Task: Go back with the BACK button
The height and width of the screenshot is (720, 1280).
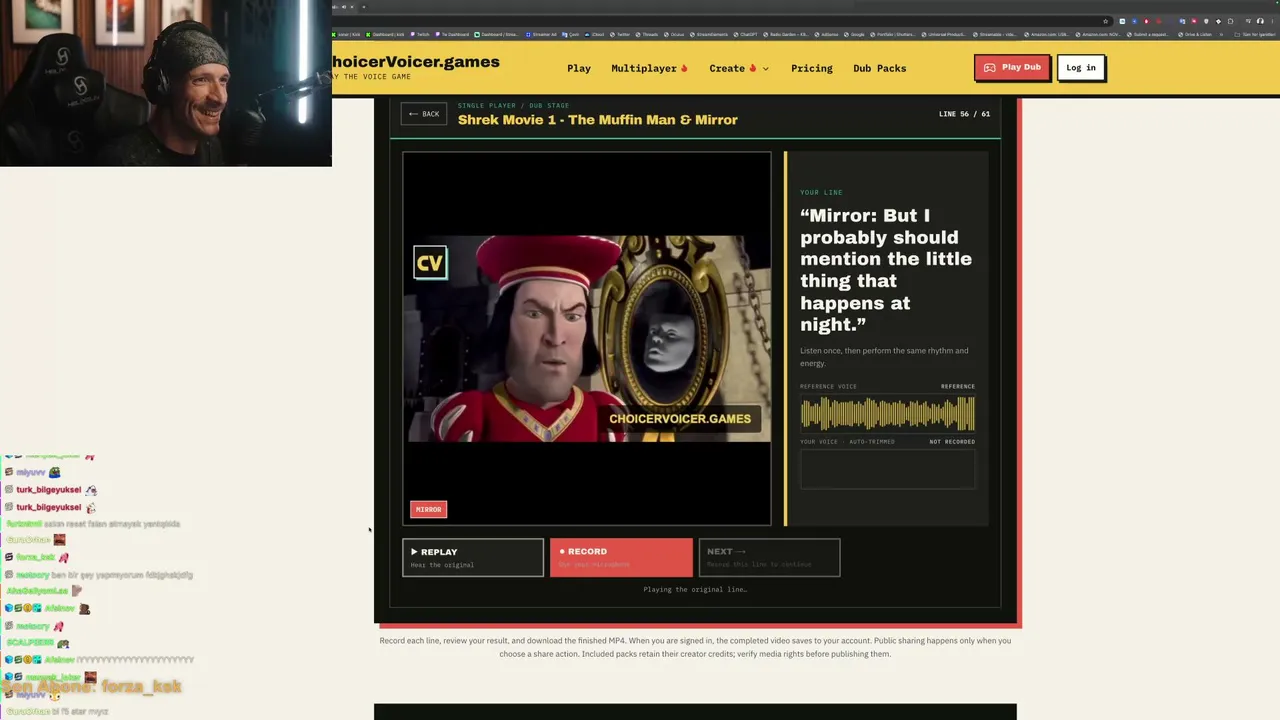Action: pyautogui.click(x=424, y=114)
